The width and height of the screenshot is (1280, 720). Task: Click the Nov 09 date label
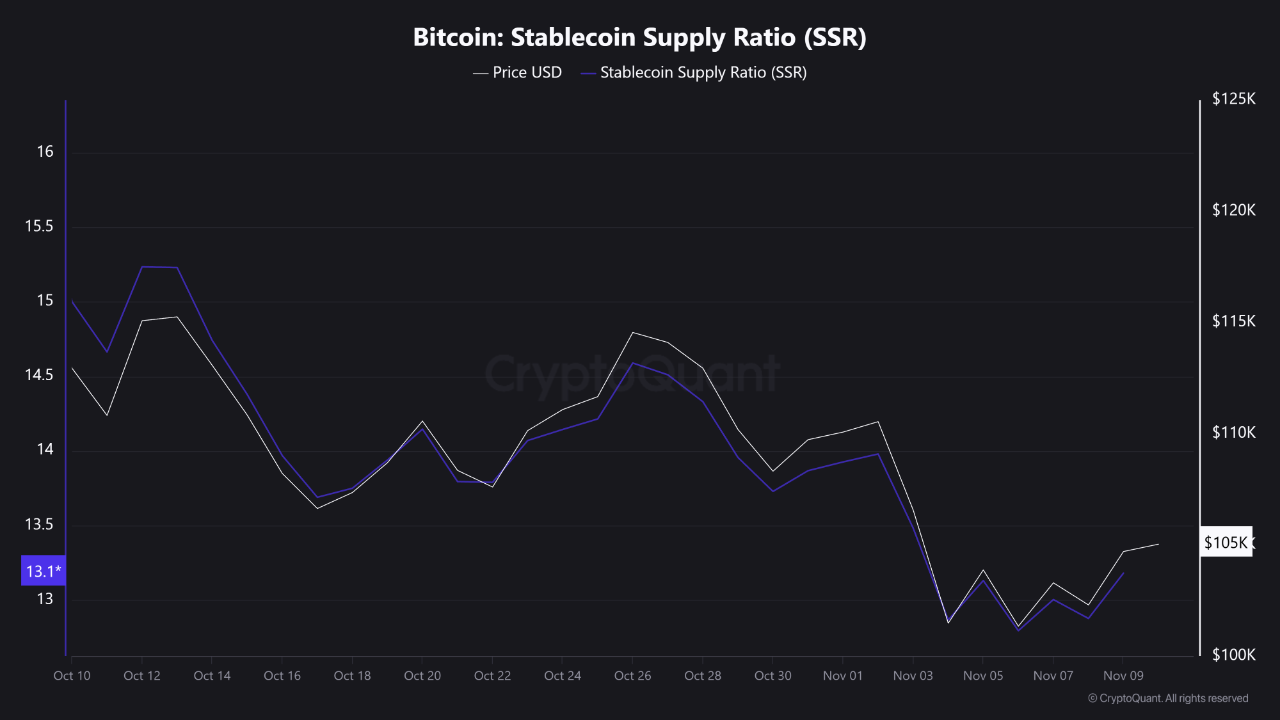1122,676
